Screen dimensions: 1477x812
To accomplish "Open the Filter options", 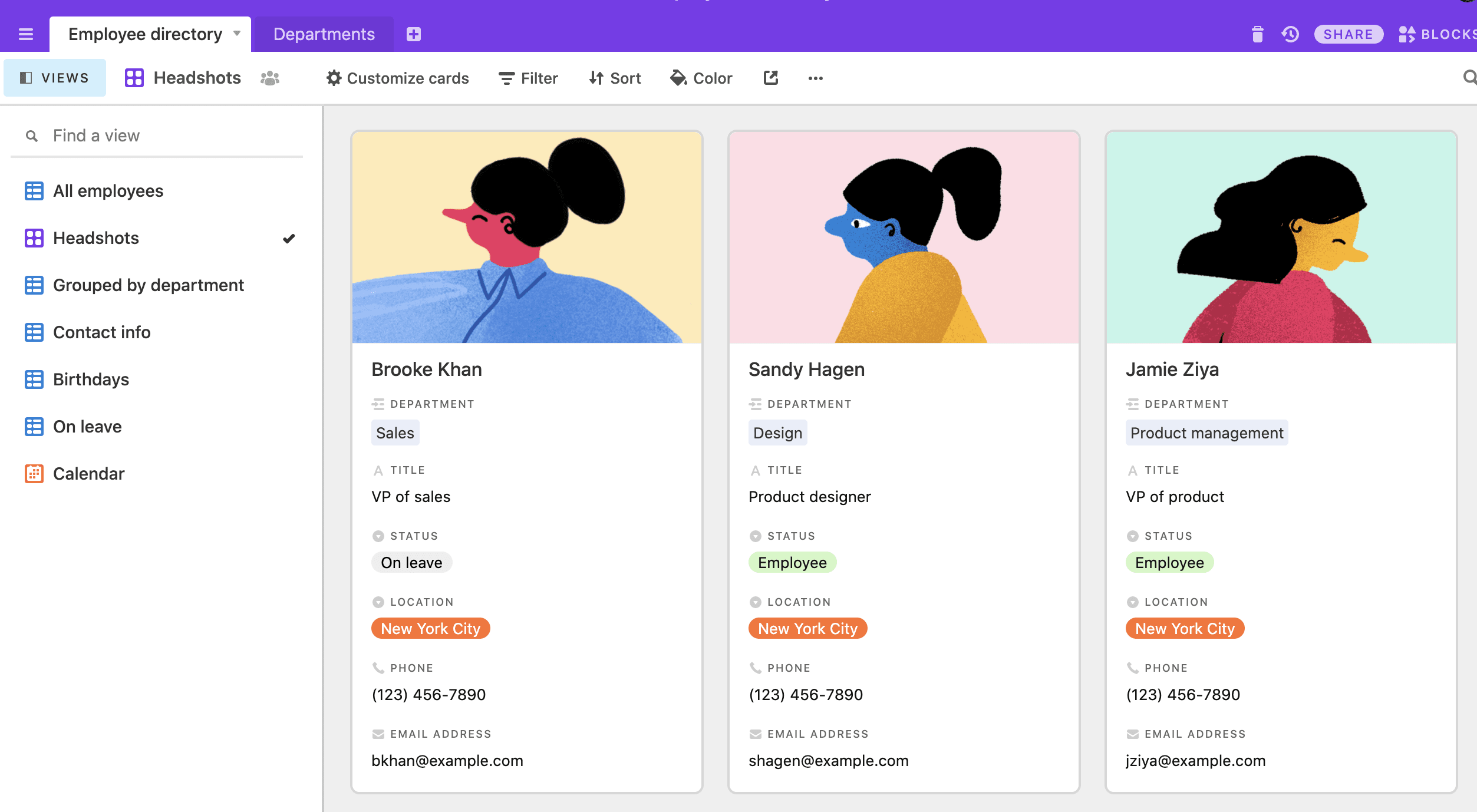I will coord(528,78).
